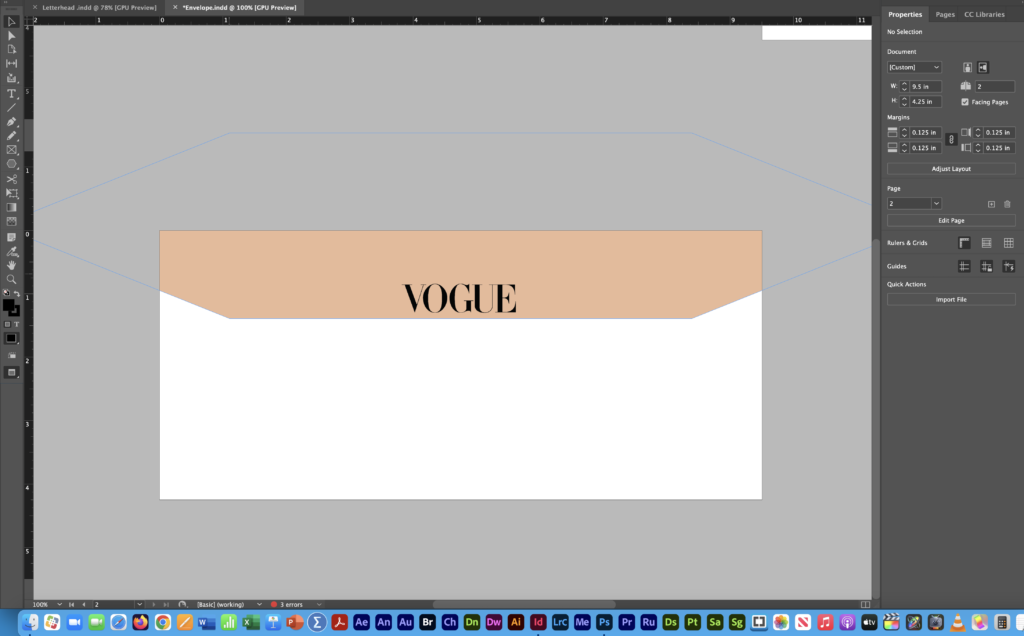The image size is (1024, 636).
Task: Select the Pencil tool
Action: 11,136
